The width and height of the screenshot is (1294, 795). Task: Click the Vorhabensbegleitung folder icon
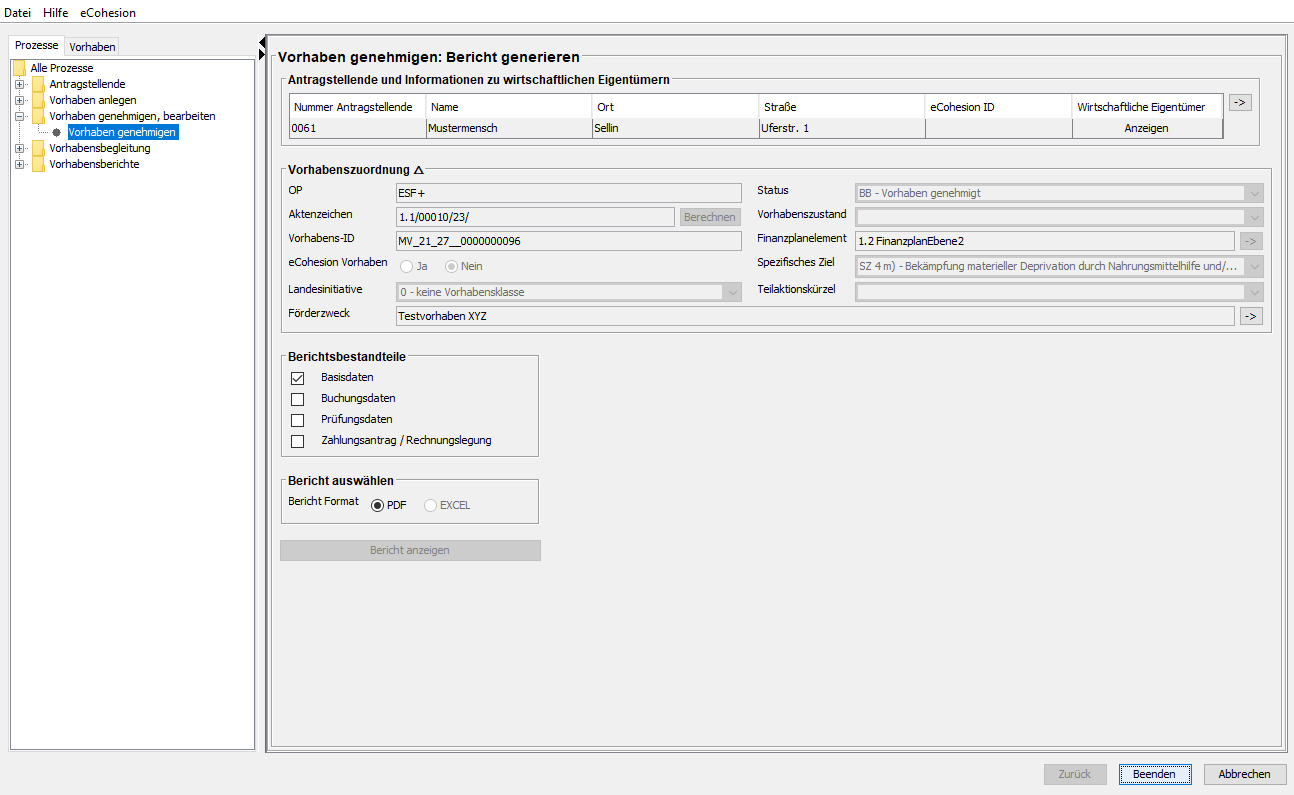[x=38, y=149]
